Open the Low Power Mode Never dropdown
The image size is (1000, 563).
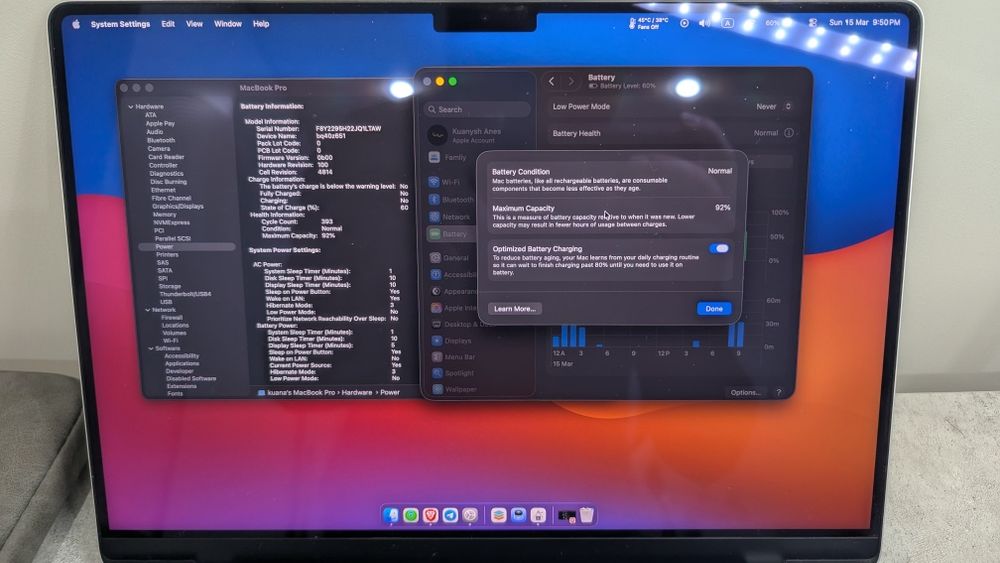(x=773, y=106)
